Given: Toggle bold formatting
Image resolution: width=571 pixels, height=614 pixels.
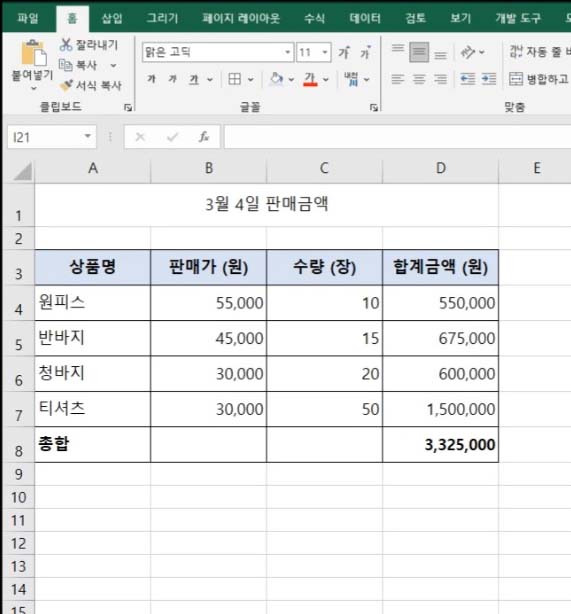Looking at the screenshot, I should 152,79.
